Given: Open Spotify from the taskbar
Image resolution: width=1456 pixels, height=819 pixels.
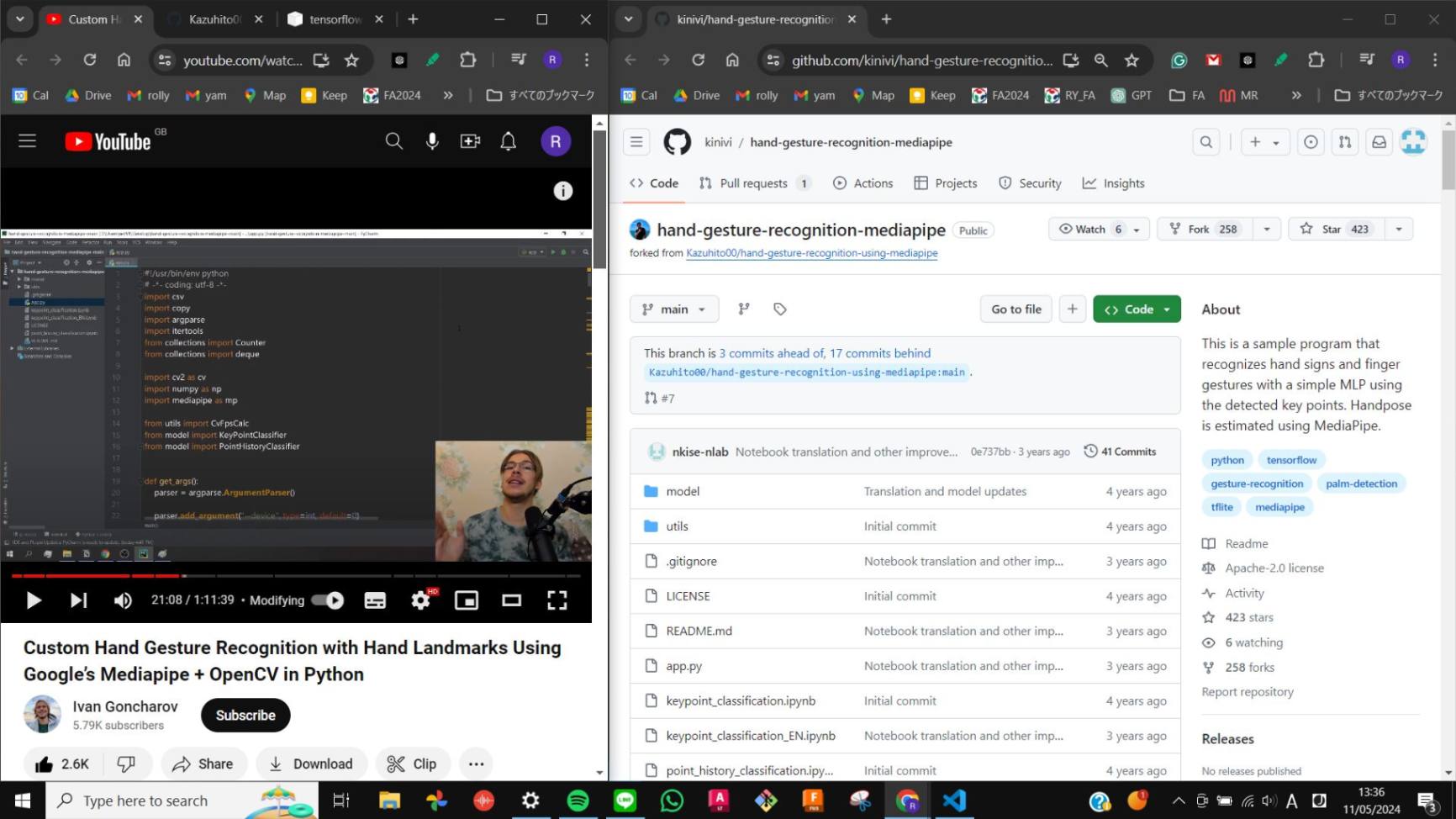Looking at the screenshot, I should (x=578, y=801).
